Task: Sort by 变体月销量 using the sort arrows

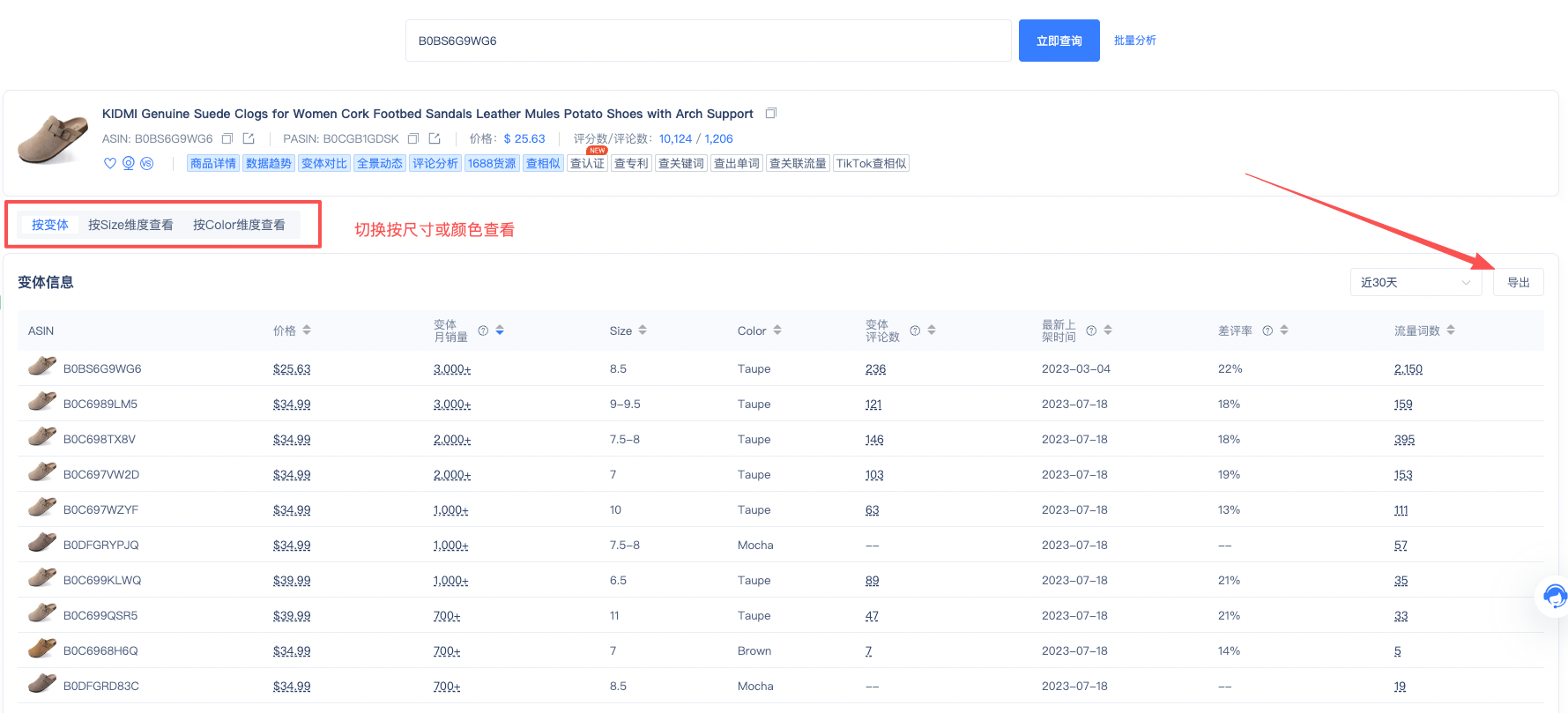Action: tap(500, 331)
